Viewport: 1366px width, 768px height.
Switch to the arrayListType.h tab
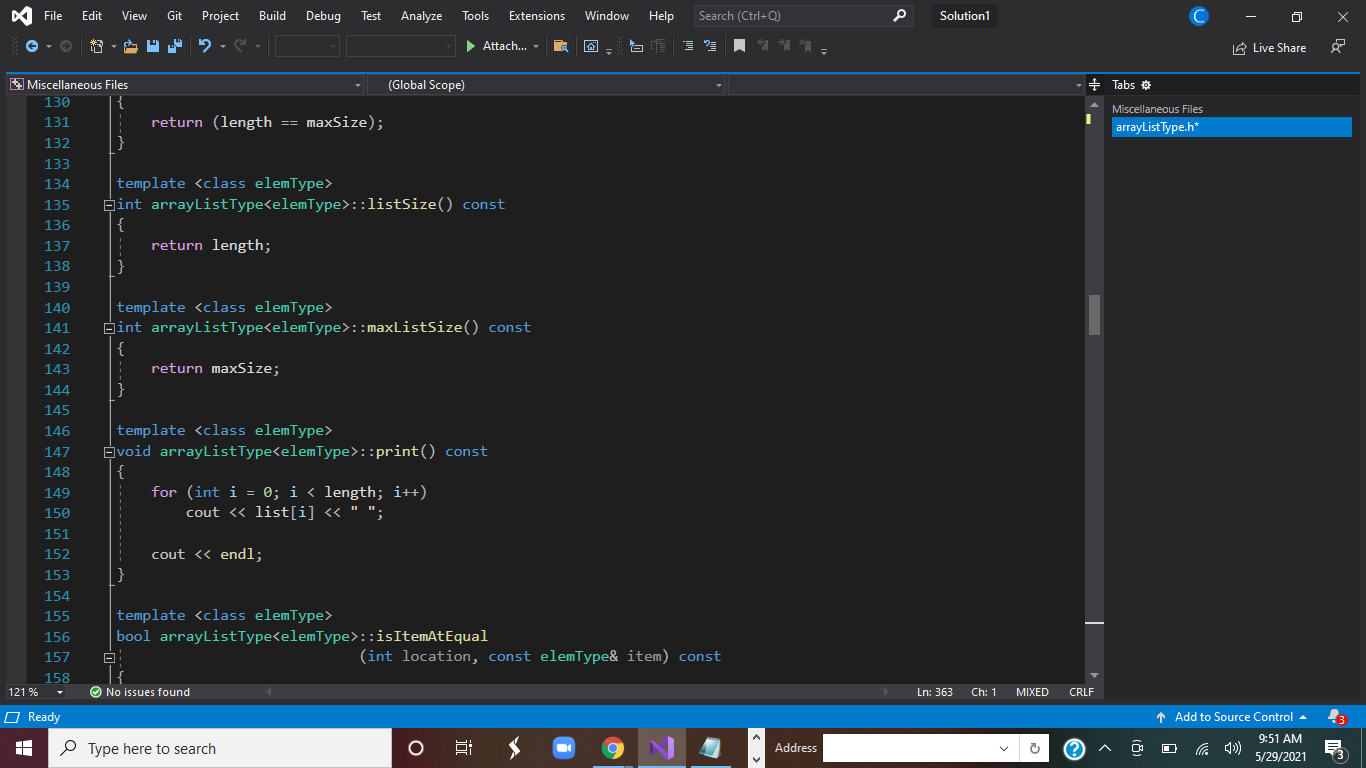click(1231, 127)
